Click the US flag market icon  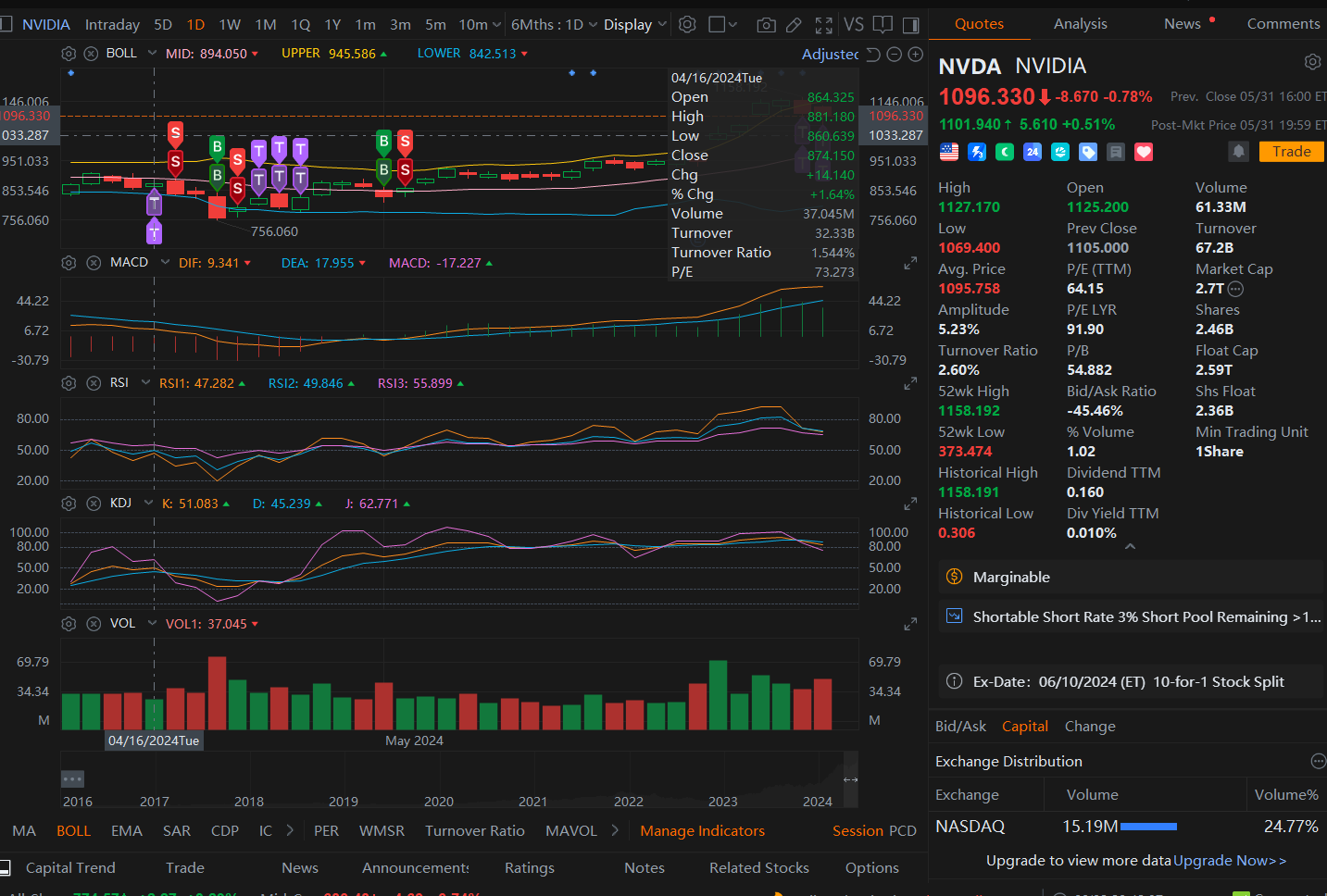click(x=949, y=152)
